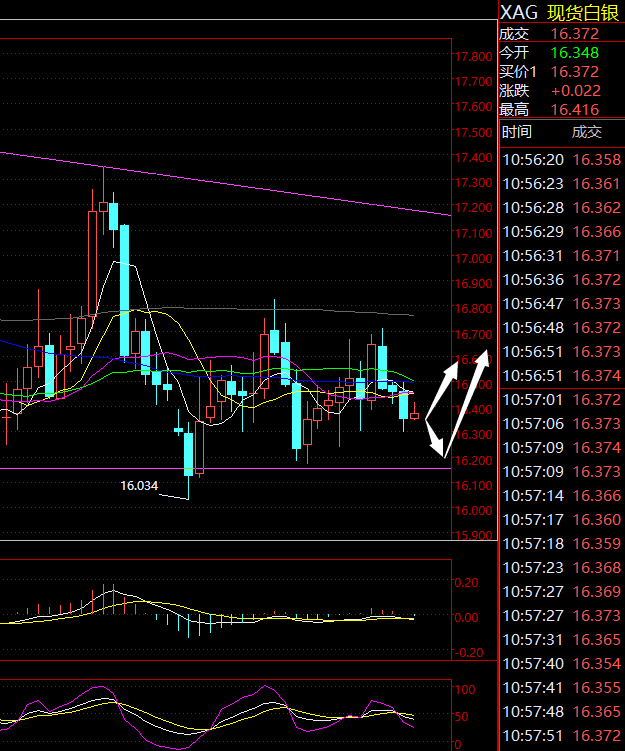Click the 10:57:14 tick row
The width and height of the screenshot is (625, 751).
point(562,495)
